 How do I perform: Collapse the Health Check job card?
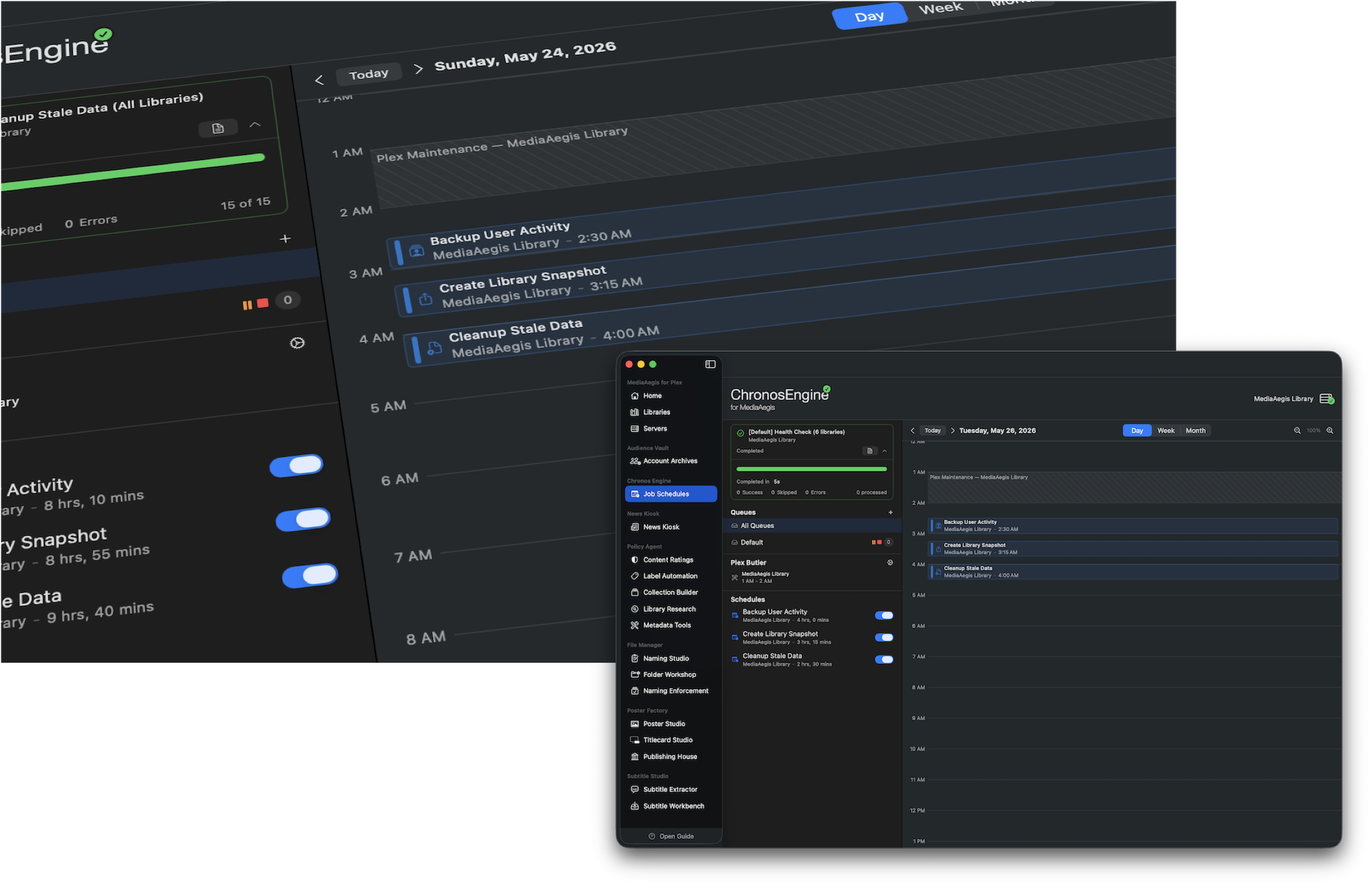(x=884, y=451)
